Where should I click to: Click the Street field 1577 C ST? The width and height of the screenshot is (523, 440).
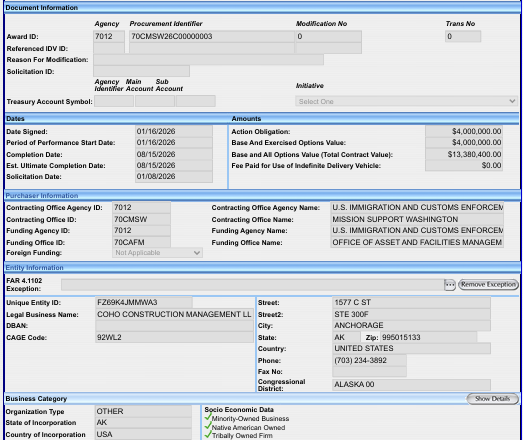pos(412,303)
